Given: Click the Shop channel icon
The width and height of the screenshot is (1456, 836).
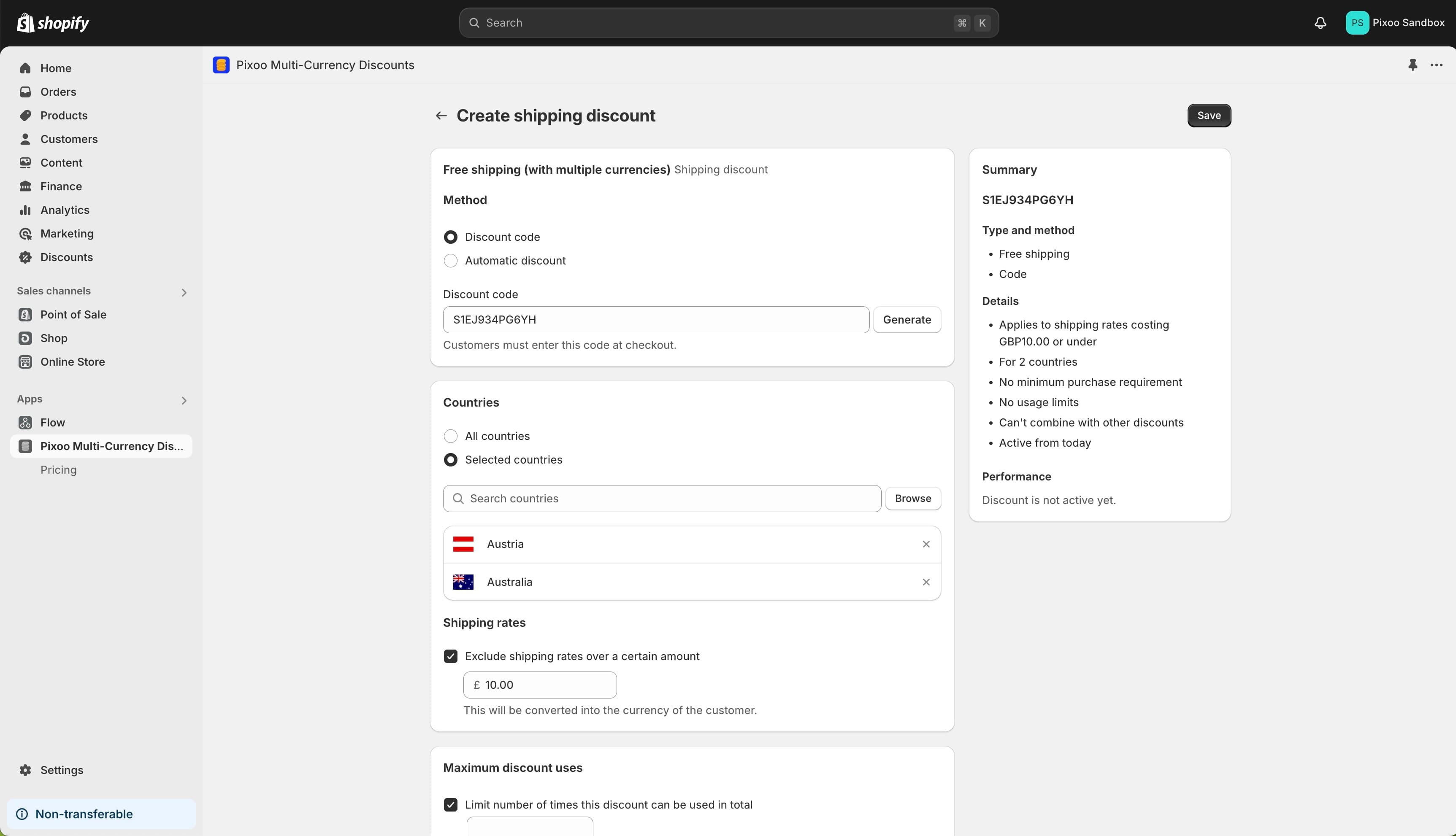Looking at the screenshot, I should 25,338.
